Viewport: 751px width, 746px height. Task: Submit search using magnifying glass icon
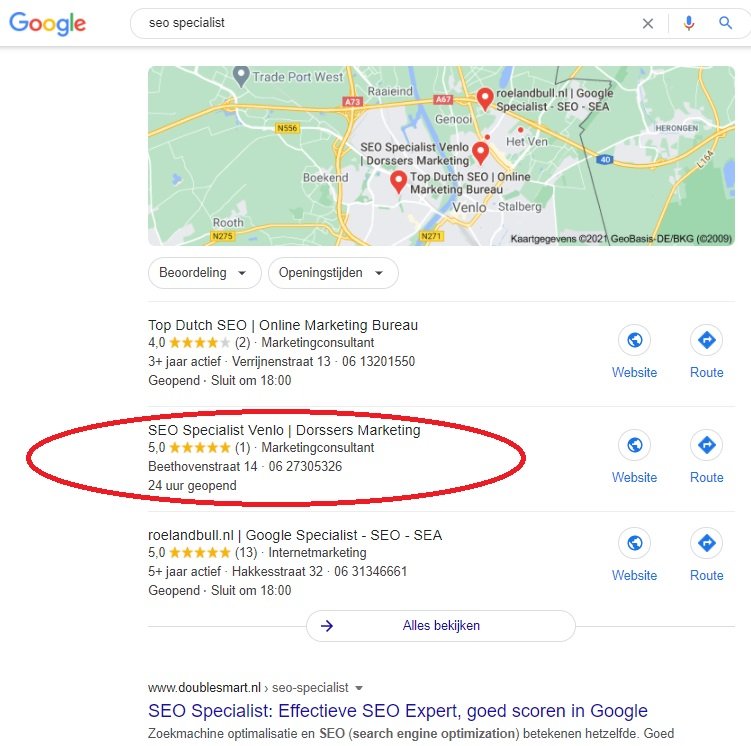tap(726, 23)
